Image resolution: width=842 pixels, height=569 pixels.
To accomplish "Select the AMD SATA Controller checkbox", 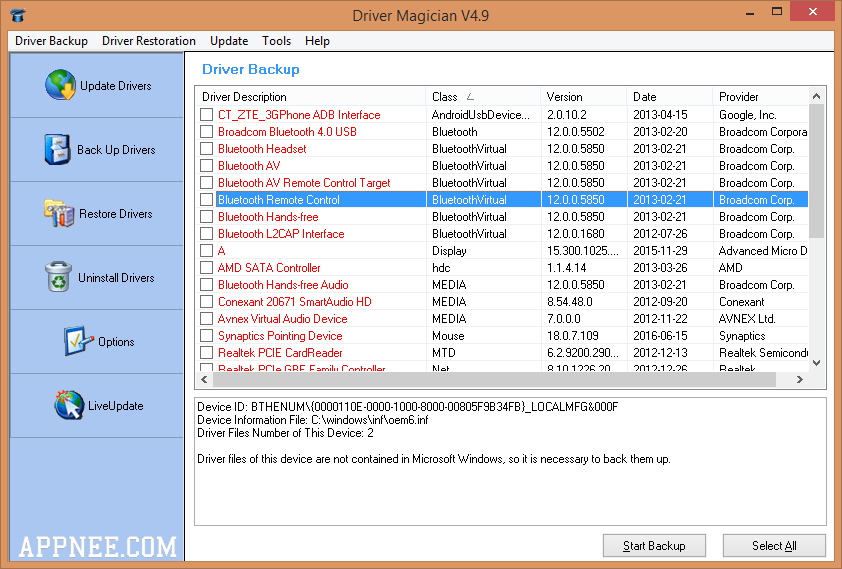I will (206, 268).
